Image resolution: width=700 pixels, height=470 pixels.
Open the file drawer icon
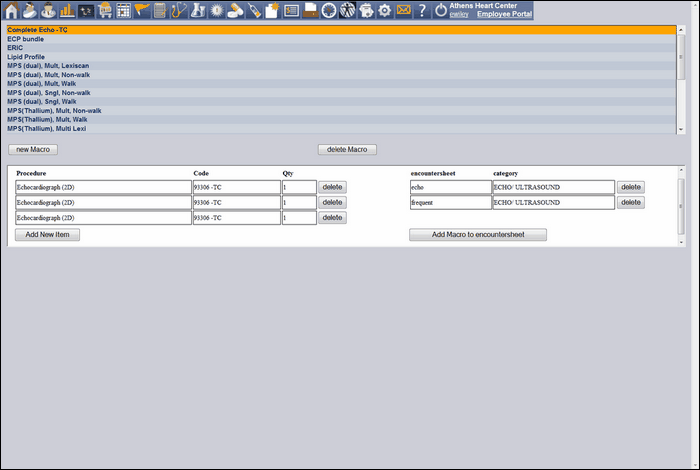coord(310,10)
